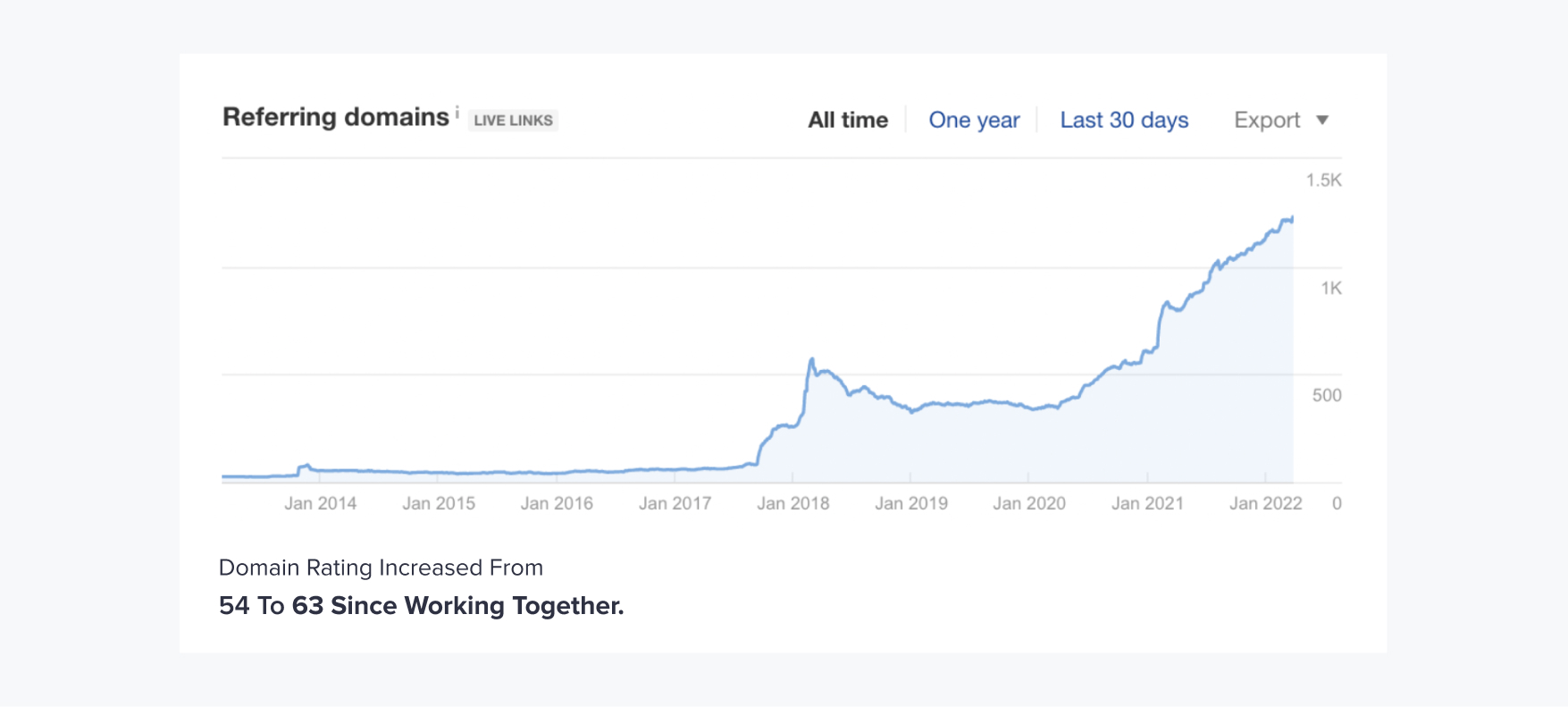The width and height of the screenshot is (1568, 707).
Task: Show the Last 30 days range
Action: 1123,121
